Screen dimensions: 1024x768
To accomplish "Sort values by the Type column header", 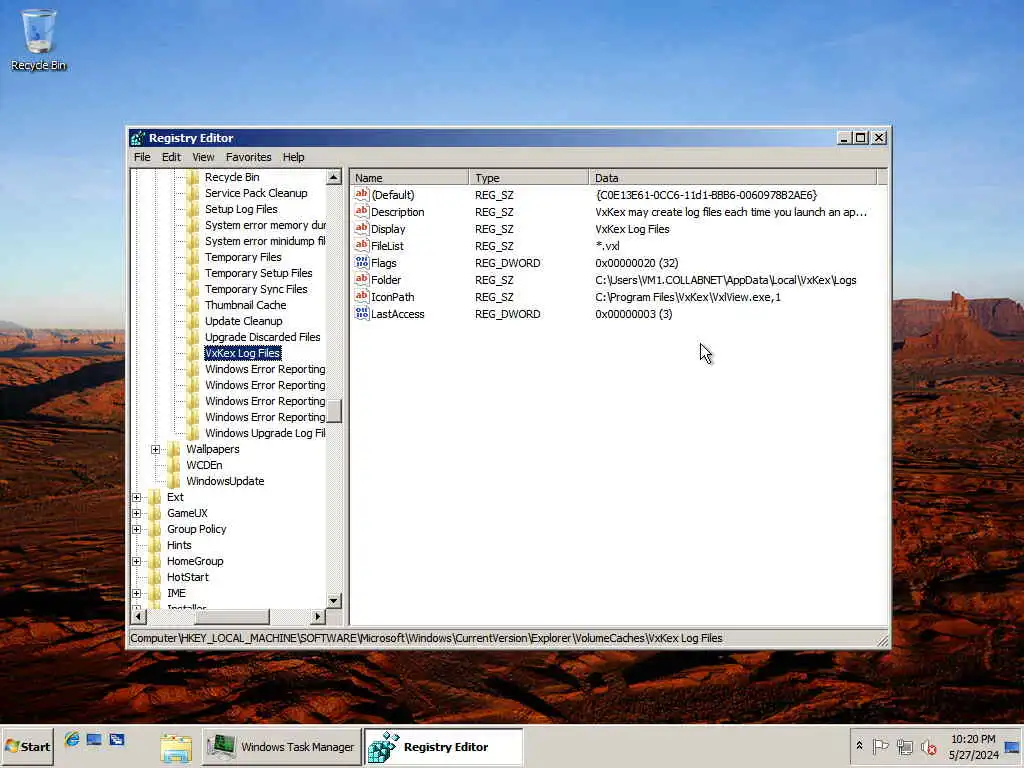I will click(528, 178).
